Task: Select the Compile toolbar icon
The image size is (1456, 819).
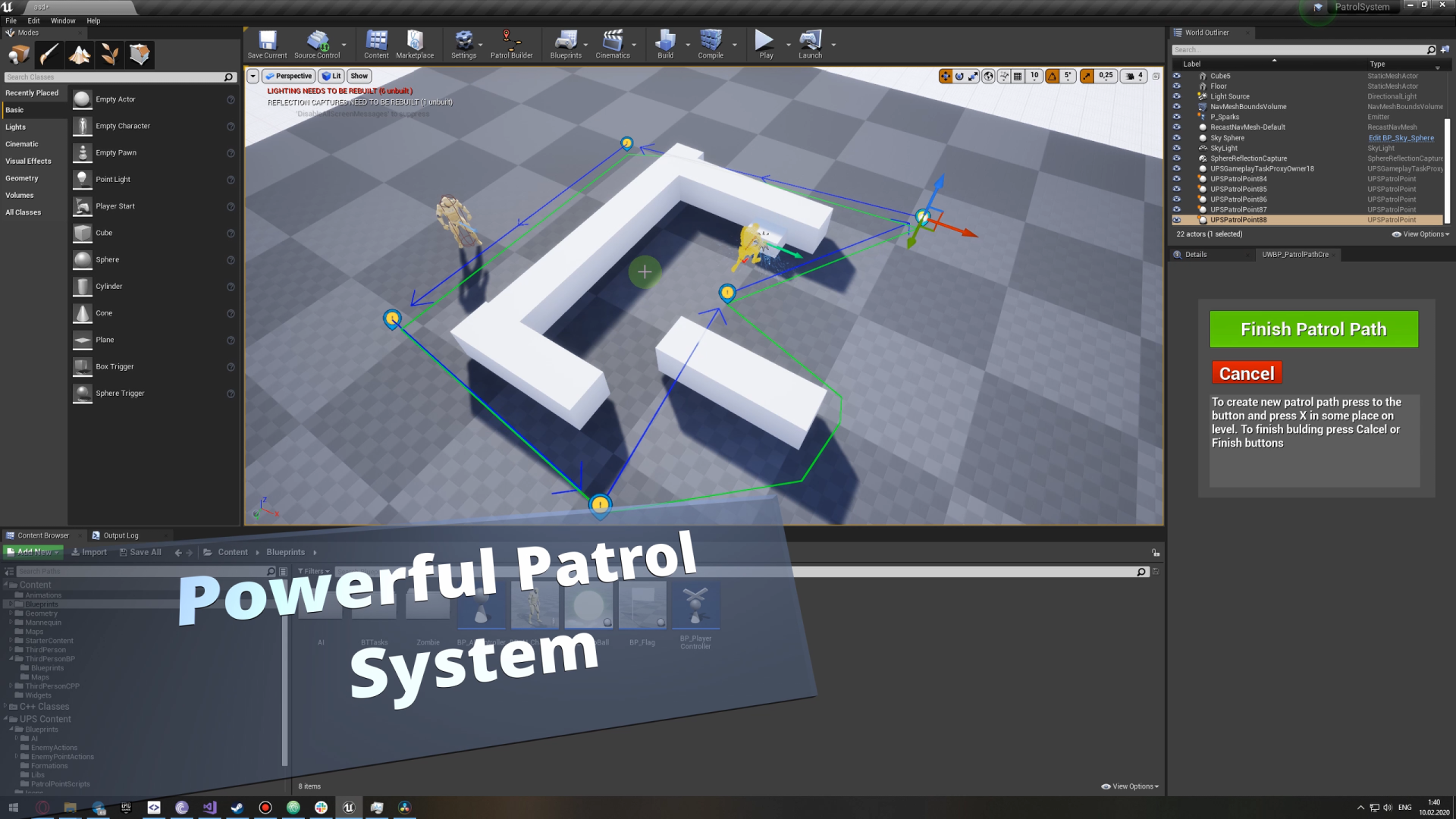Action: pos(710,44)
